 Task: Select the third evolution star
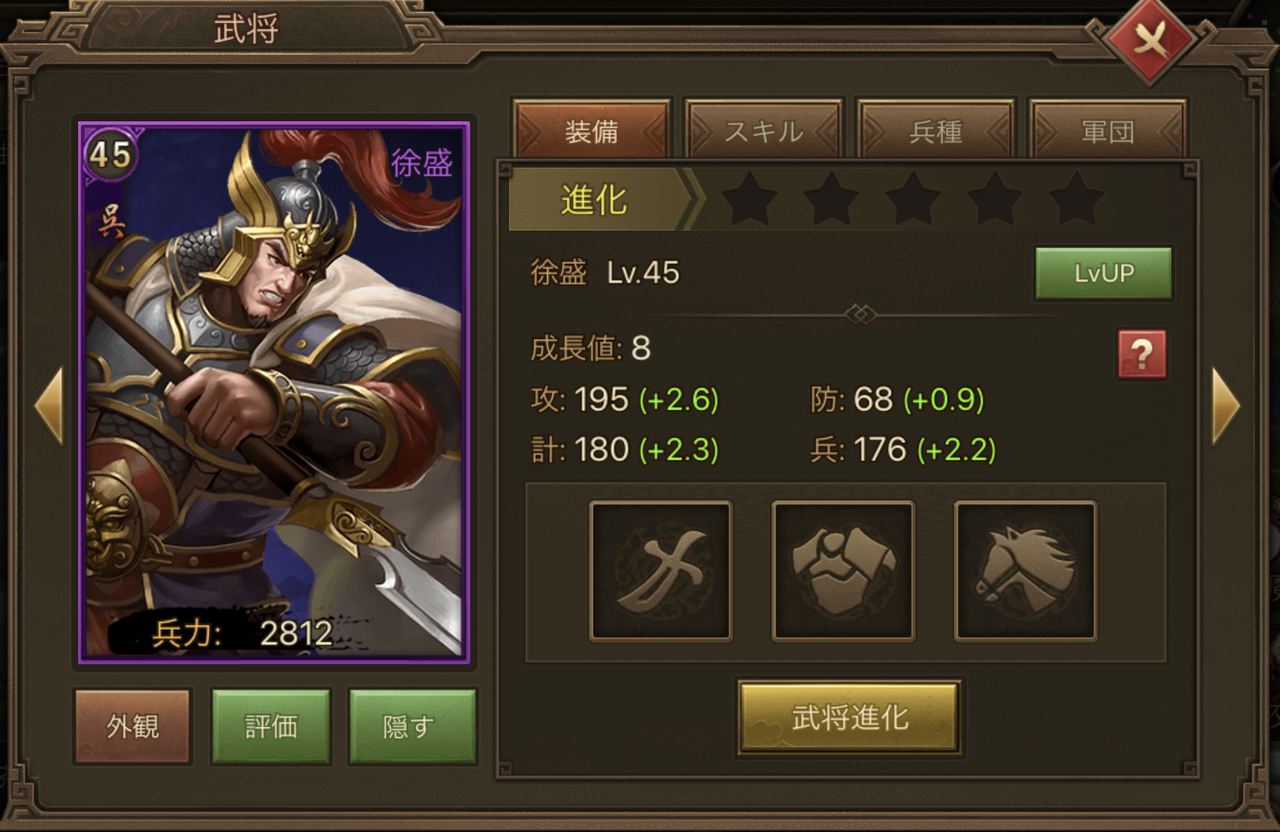pyautogui.click(x=913, y=199)
